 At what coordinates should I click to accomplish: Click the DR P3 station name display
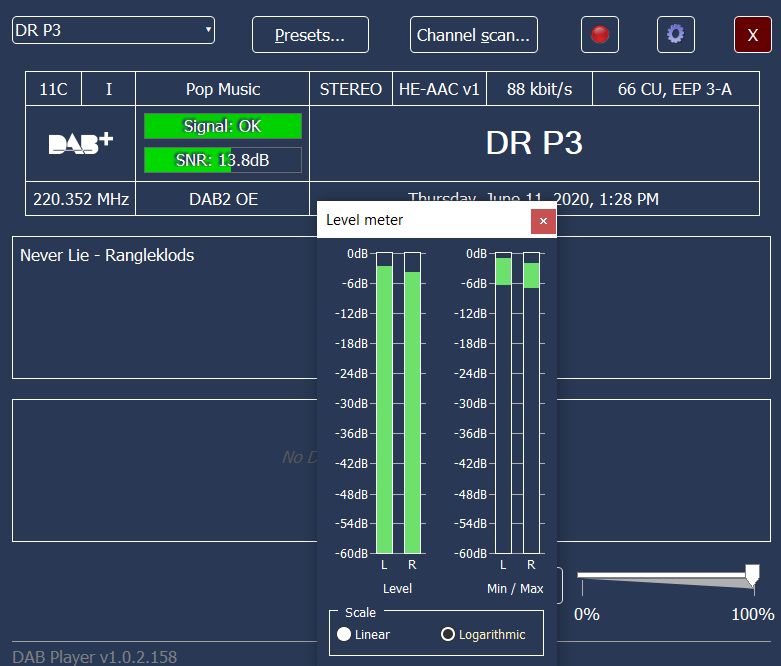tap(533, 143)
